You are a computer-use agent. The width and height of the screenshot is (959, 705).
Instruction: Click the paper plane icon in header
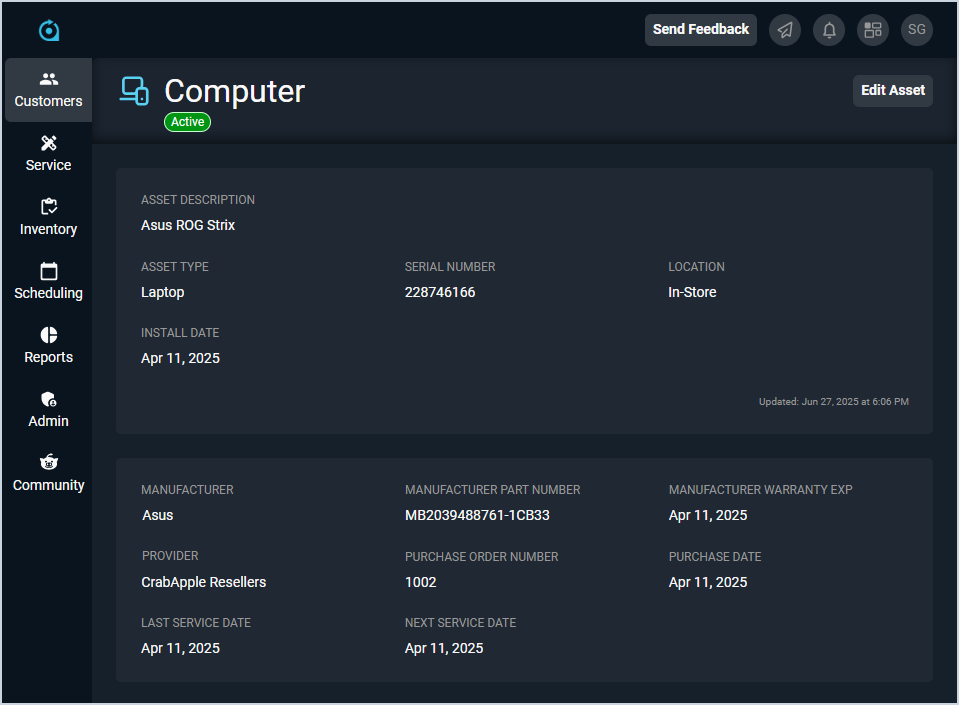point(785,30)
